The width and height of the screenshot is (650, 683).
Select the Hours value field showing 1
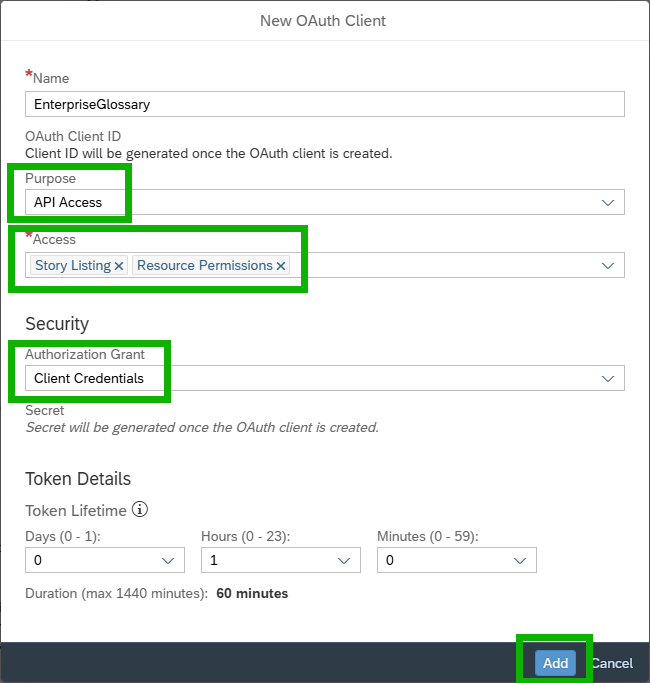tap(264, 561)
